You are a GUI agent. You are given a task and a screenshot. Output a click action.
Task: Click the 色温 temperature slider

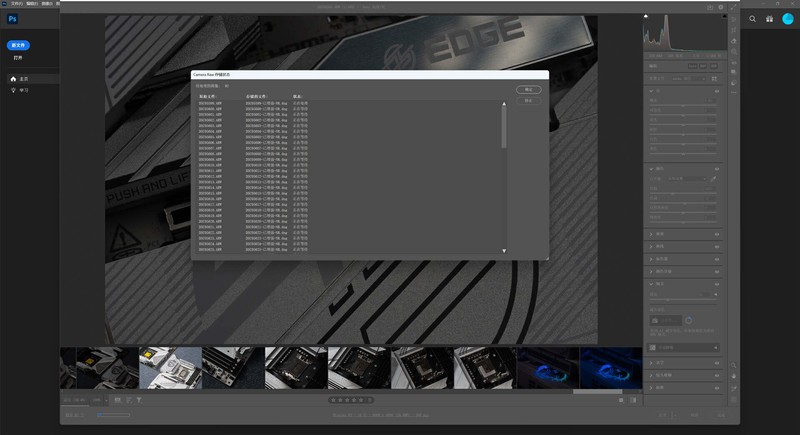pos(683,193)
